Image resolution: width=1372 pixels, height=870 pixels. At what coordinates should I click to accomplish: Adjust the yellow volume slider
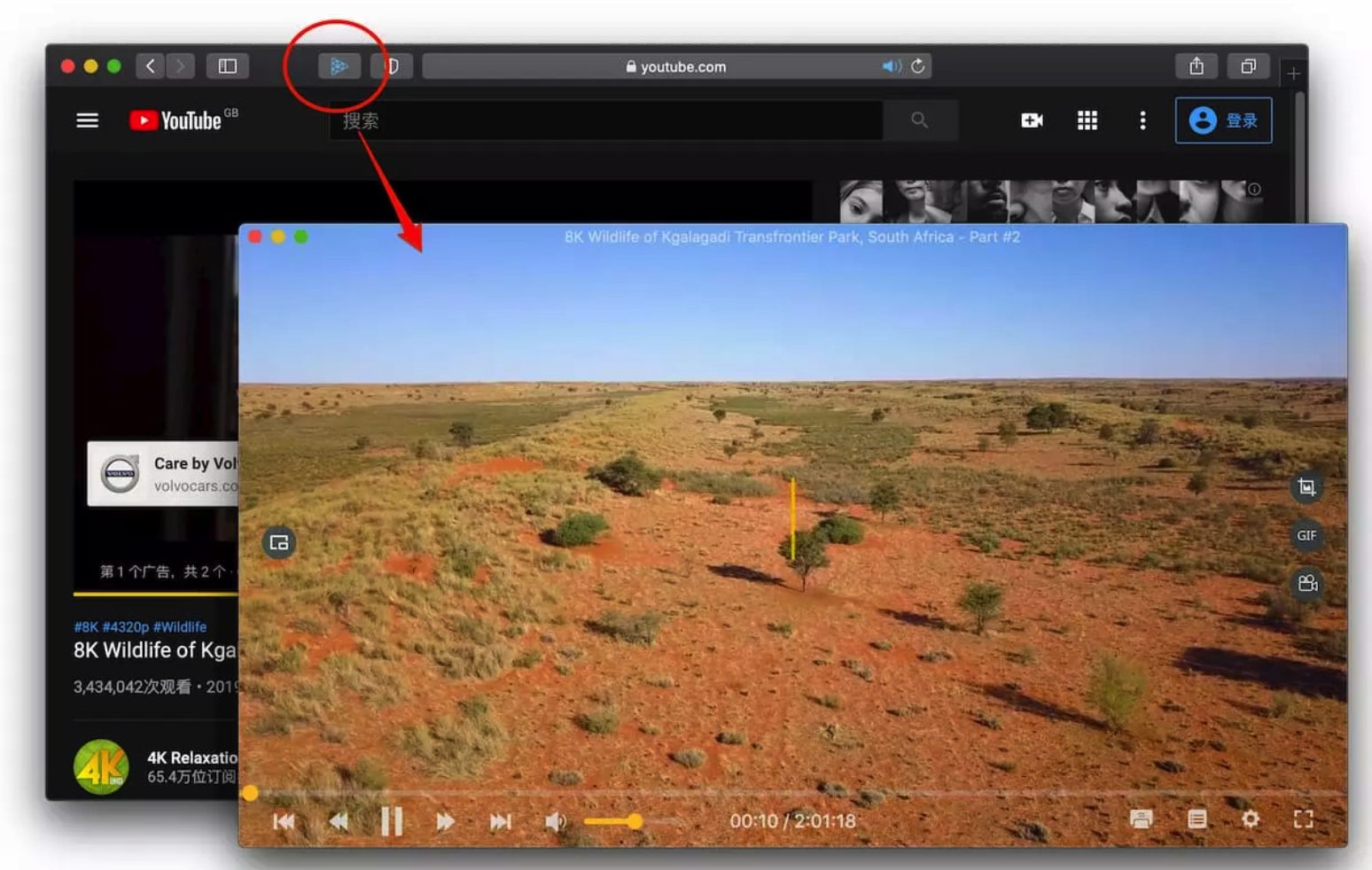pos(635,821)
